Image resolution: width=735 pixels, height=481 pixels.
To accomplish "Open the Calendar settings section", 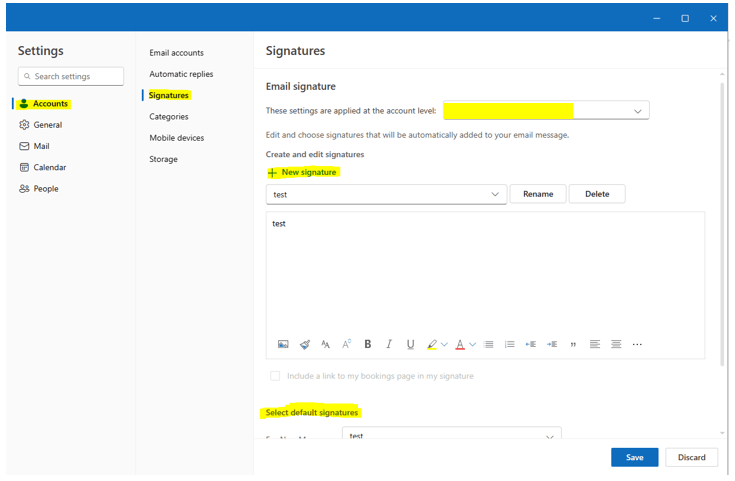I will click(43, 167).
